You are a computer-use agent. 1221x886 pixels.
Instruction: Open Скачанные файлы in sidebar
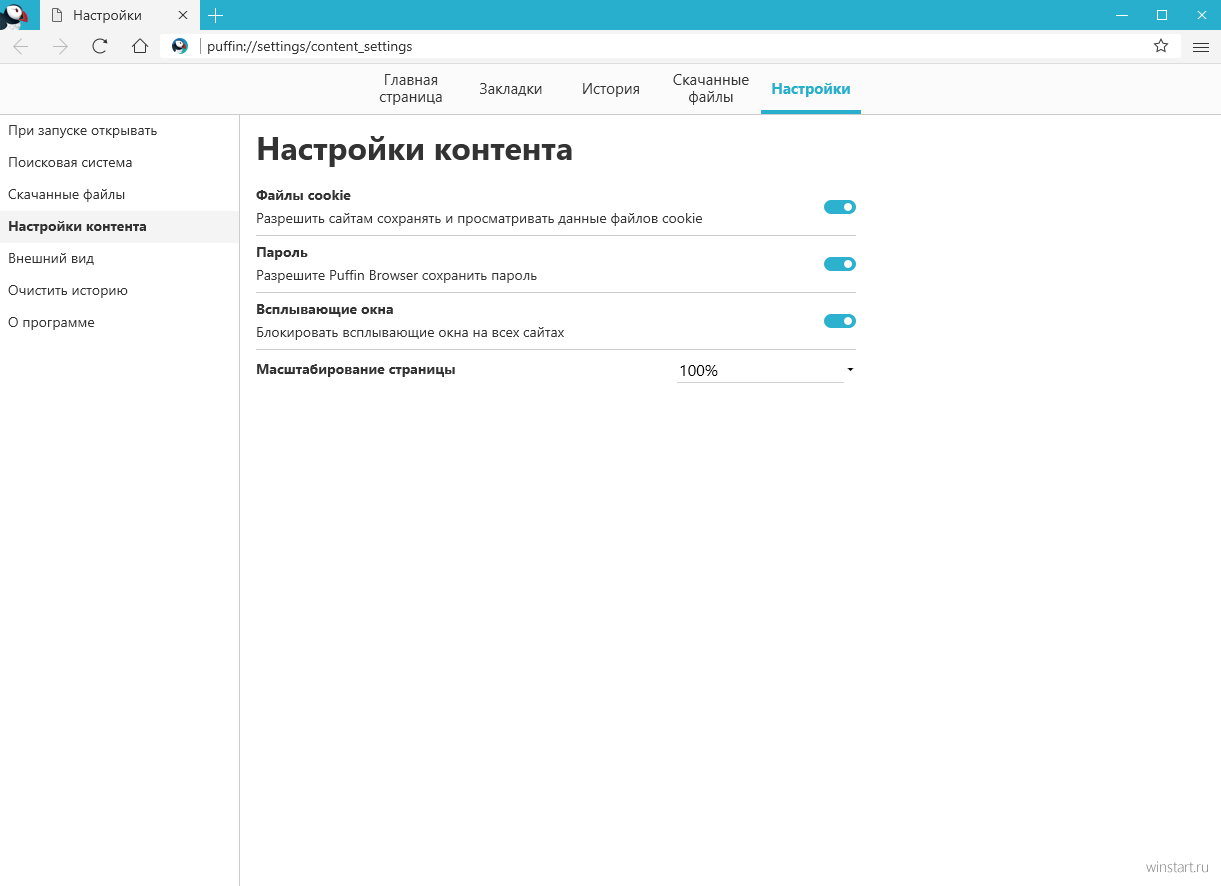coord(119,195)
